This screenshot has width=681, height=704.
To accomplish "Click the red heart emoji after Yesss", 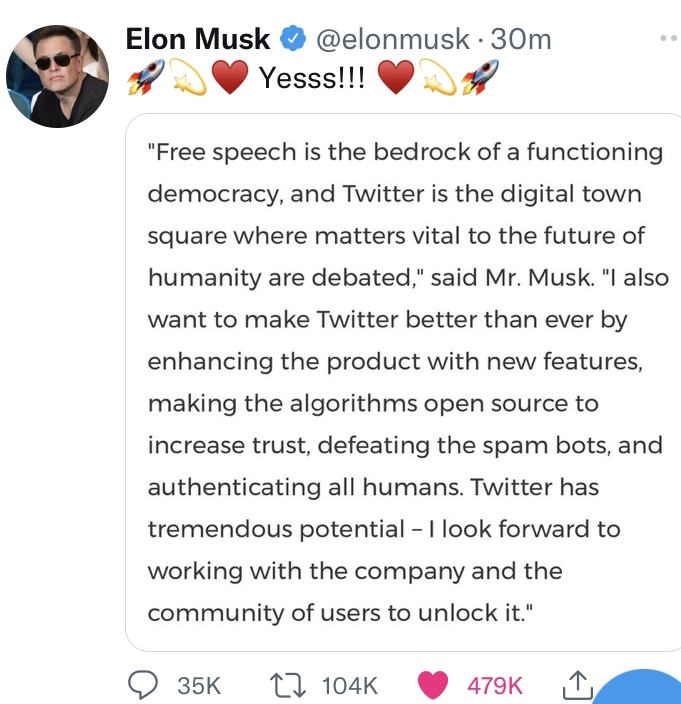I will click(x=396, y=78).
